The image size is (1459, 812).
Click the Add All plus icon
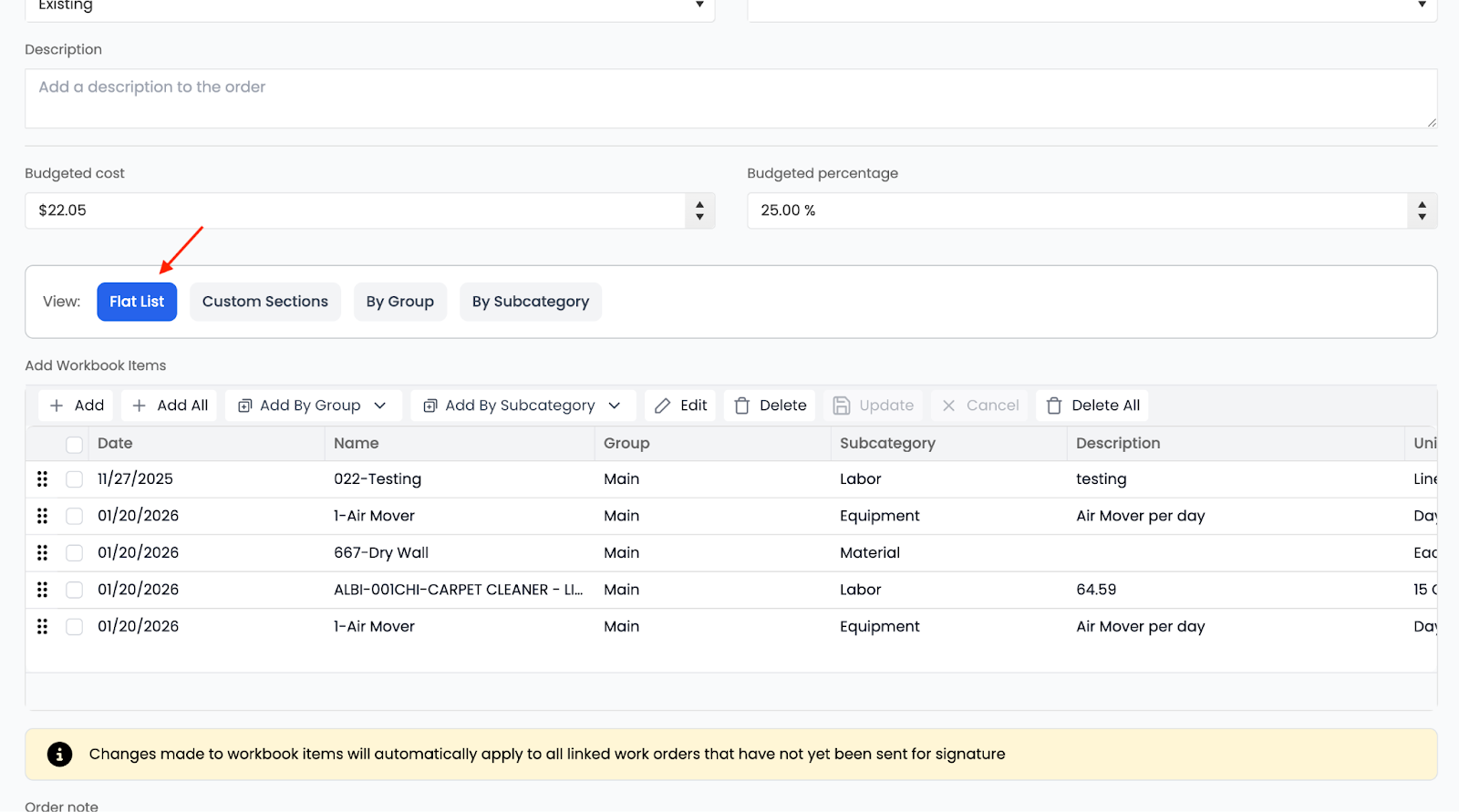140,406
